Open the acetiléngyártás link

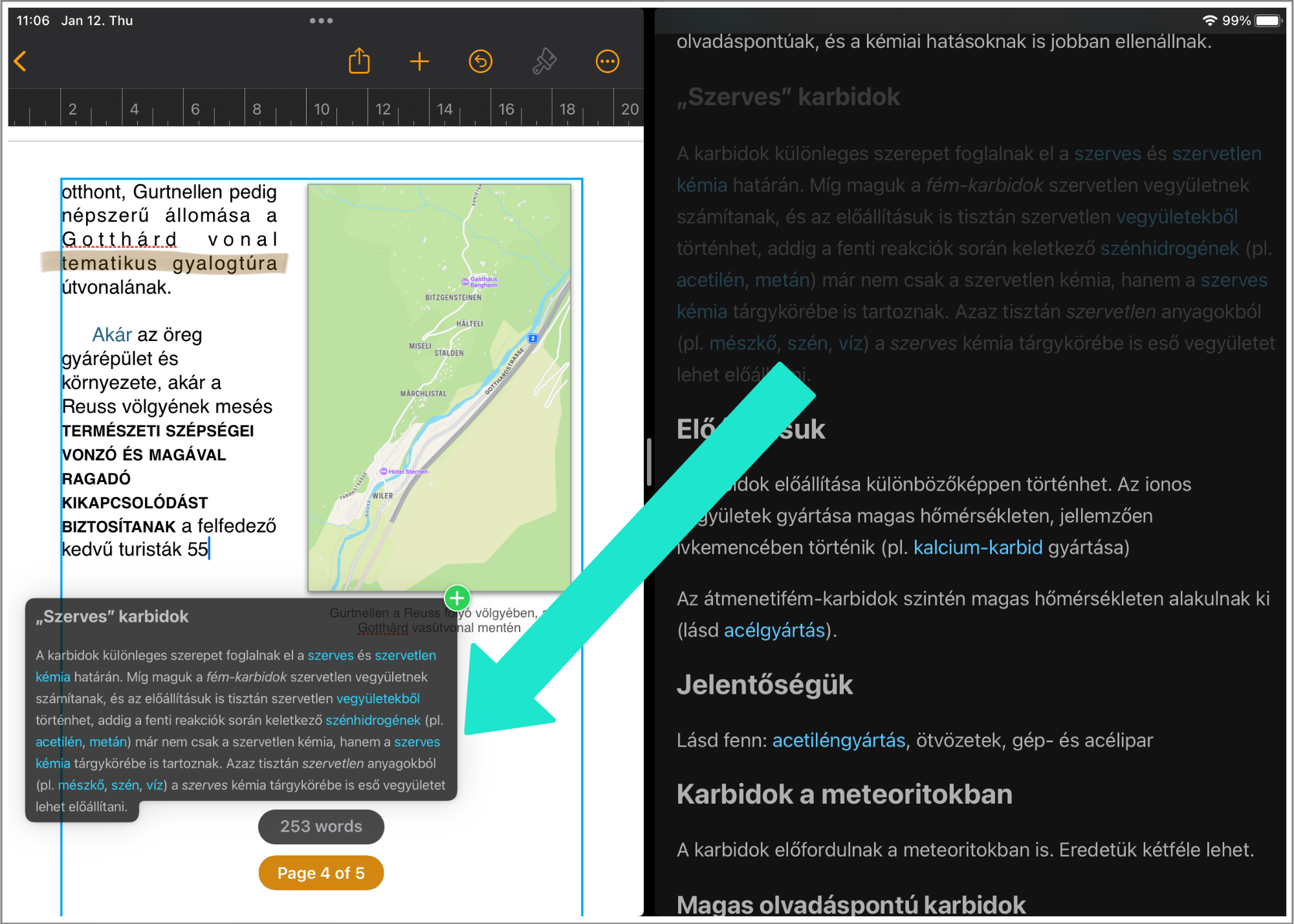click(x=839, y=740)
